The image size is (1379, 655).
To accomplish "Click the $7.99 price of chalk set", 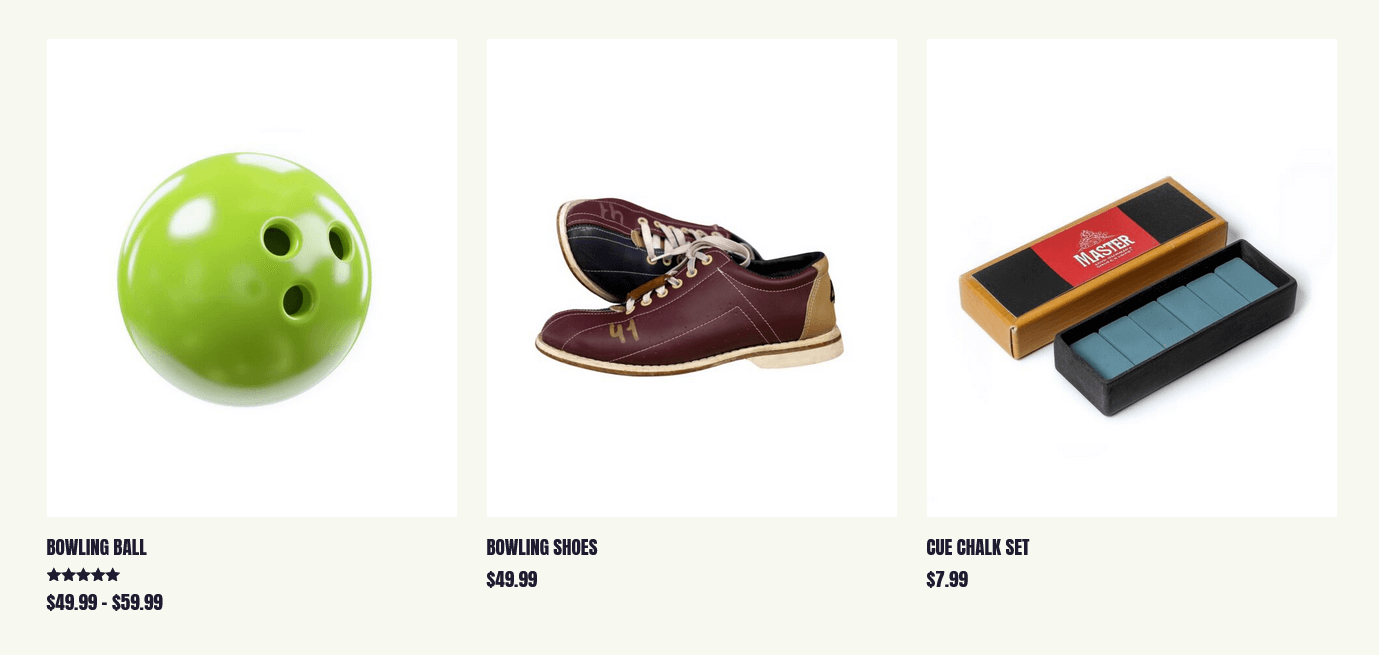I will coord(948,579).
